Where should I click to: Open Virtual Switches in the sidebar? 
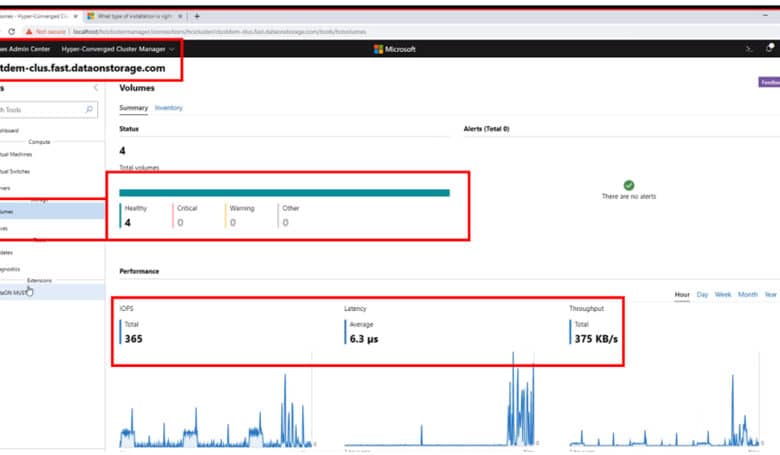coord(15,171)
